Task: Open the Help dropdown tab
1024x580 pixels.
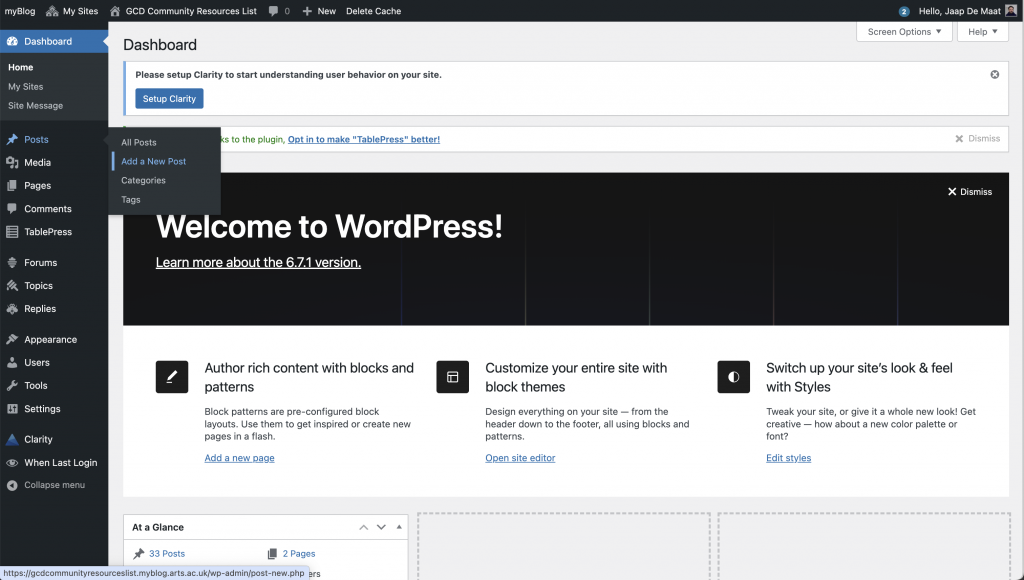Action: coord(983,31)
